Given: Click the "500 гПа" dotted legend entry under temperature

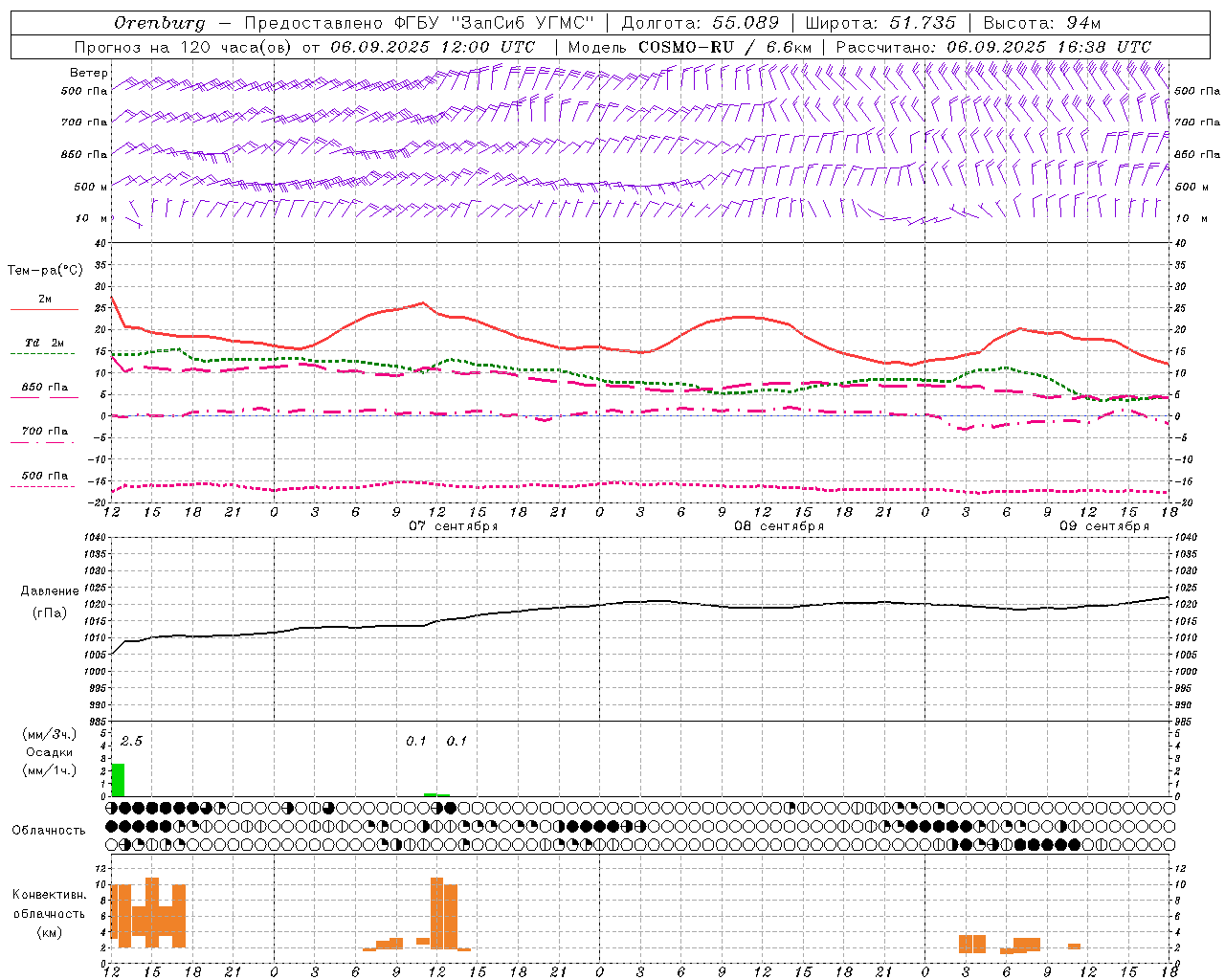Looking at the screenshot, I should [x=45, y=476].
